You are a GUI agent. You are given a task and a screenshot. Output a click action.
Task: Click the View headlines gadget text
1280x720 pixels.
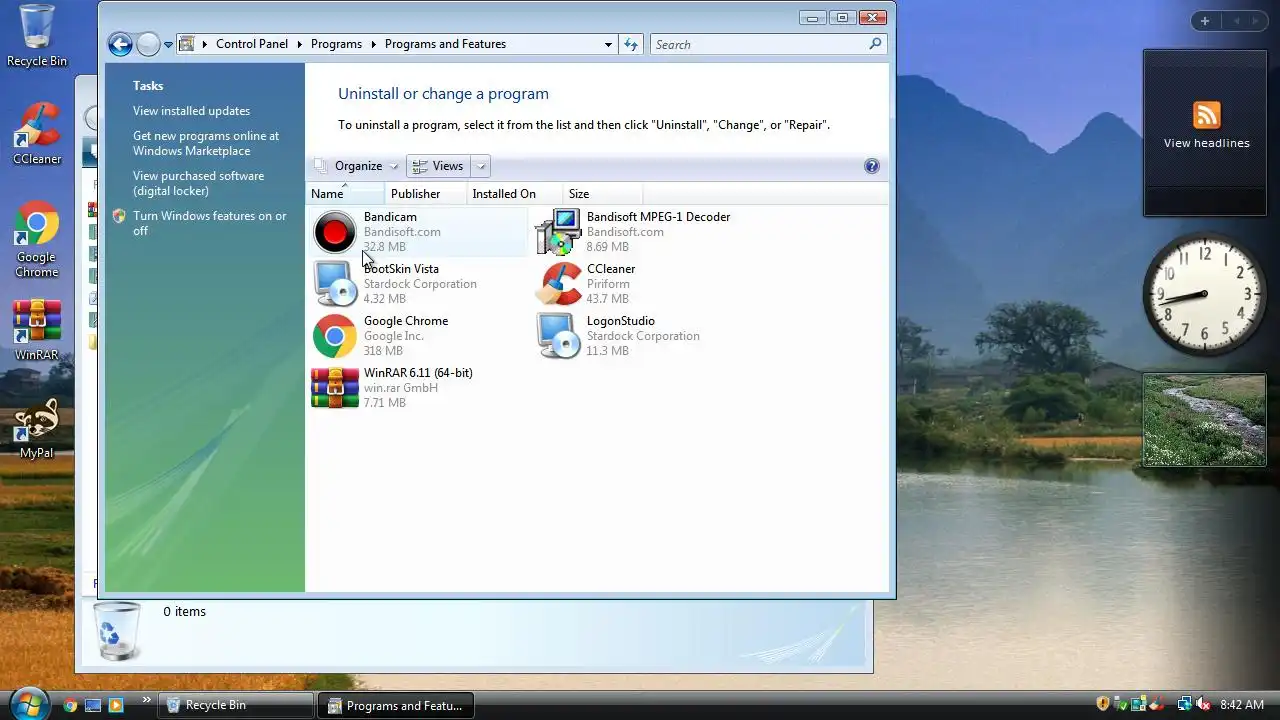click(x=1207, y=143)
